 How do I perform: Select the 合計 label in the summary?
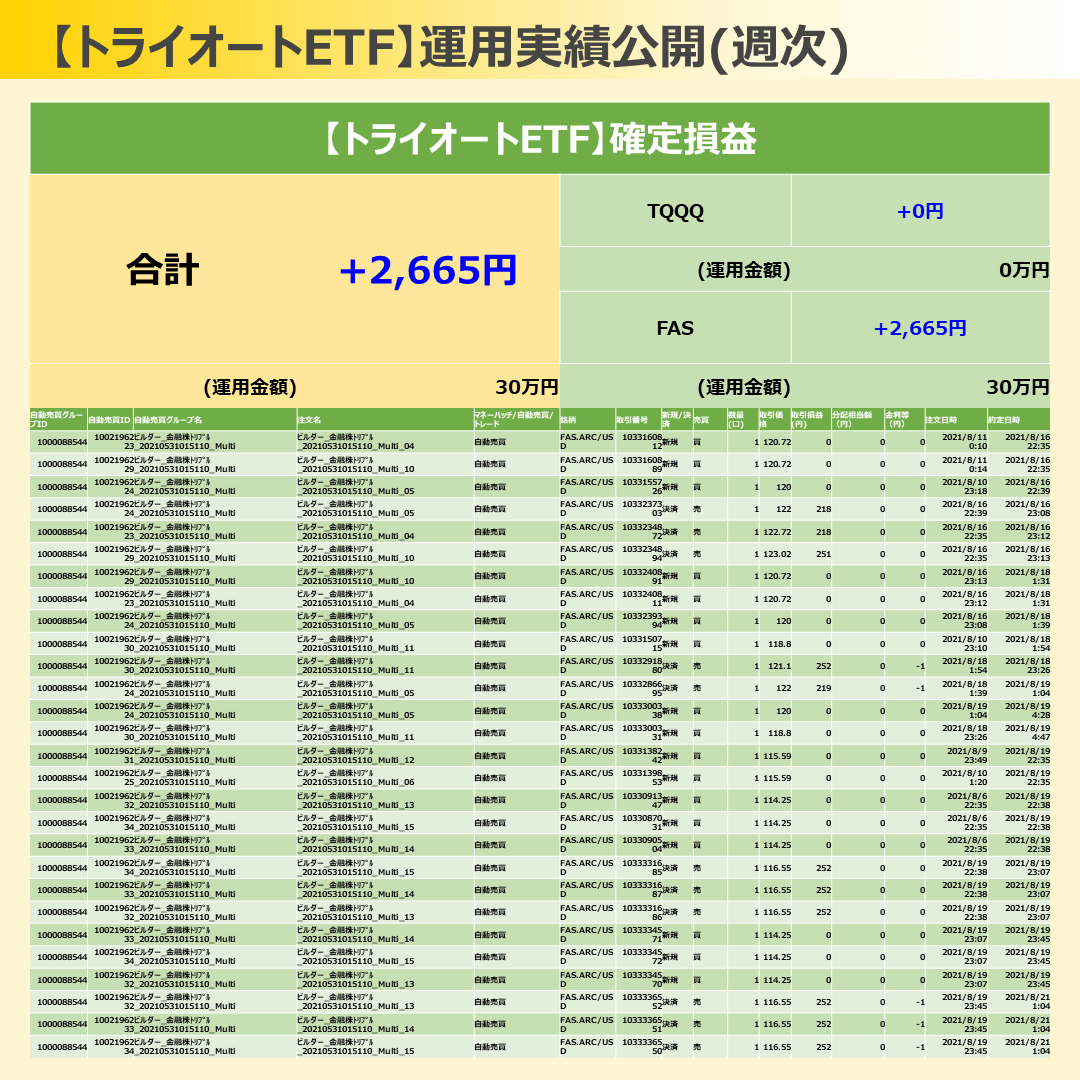[163, 271]
